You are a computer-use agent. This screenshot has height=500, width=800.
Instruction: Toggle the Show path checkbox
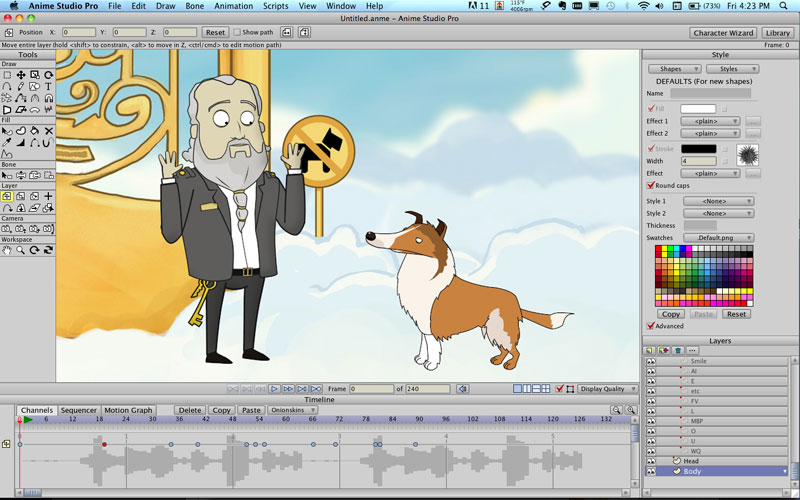[237, 32]
